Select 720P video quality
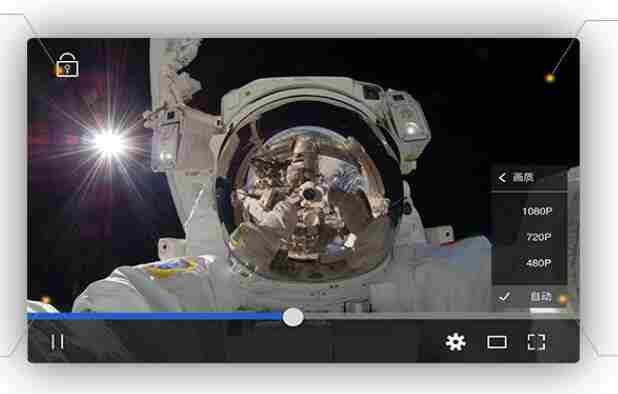This screenshot has width=618, height=394. click(539, 237)
